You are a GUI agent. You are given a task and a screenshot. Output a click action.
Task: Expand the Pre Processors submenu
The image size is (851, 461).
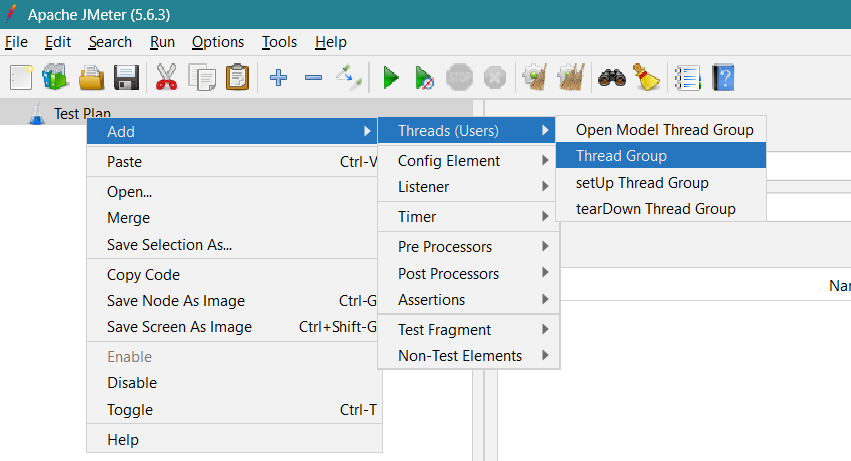pos(467,247)
